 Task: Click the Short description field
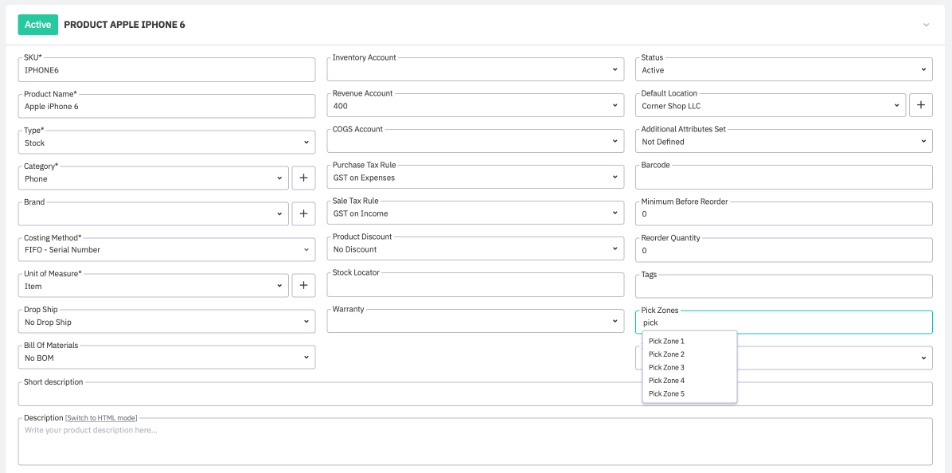pyautogui.click(x=475, y=394)
